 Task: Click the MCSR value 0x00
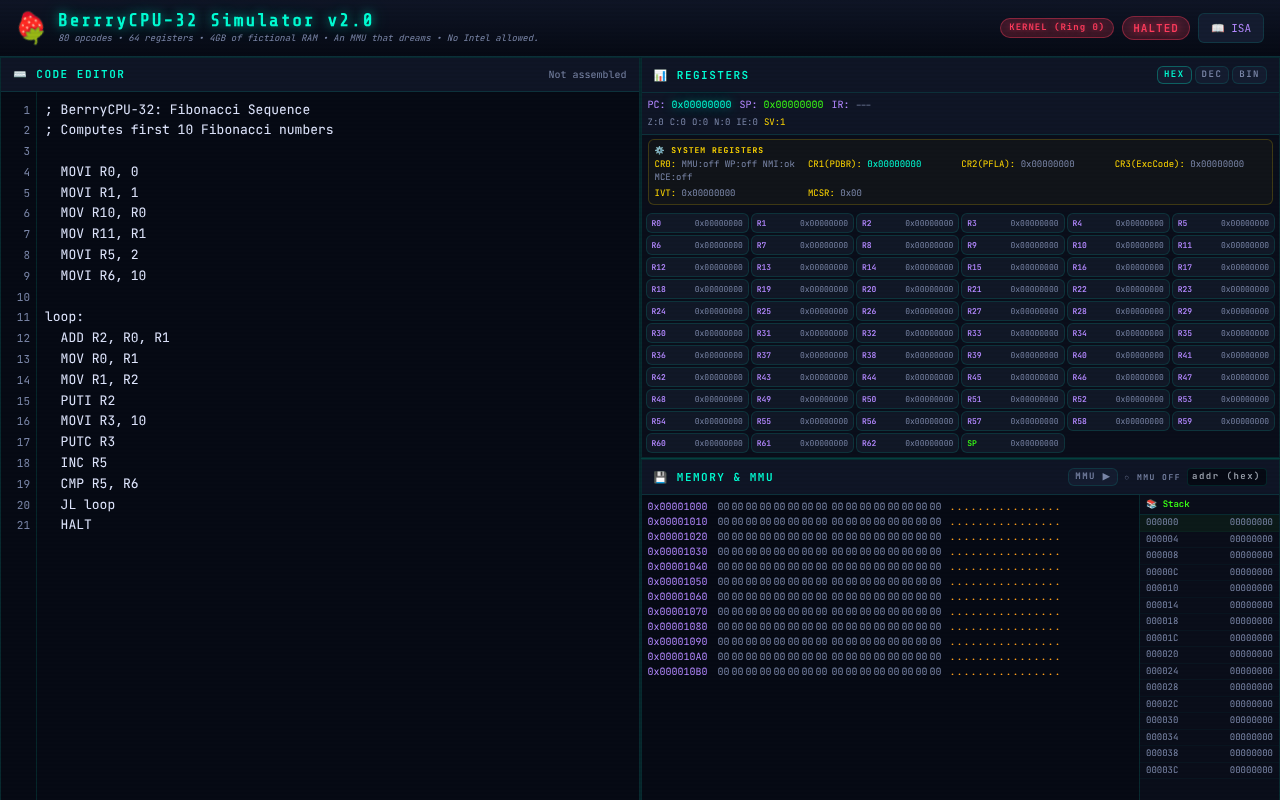pyautogui.click(x=851, y=193)
